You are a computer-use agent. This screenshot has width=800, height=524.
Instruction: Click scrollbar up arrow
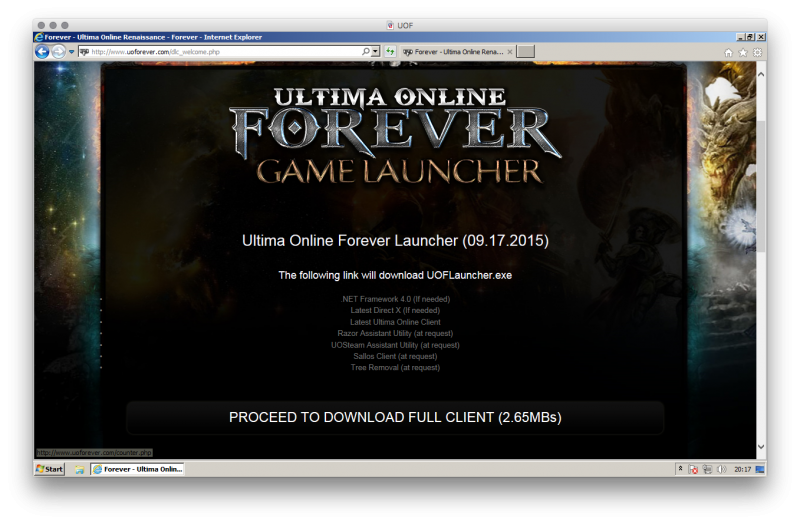coord(761,74)
